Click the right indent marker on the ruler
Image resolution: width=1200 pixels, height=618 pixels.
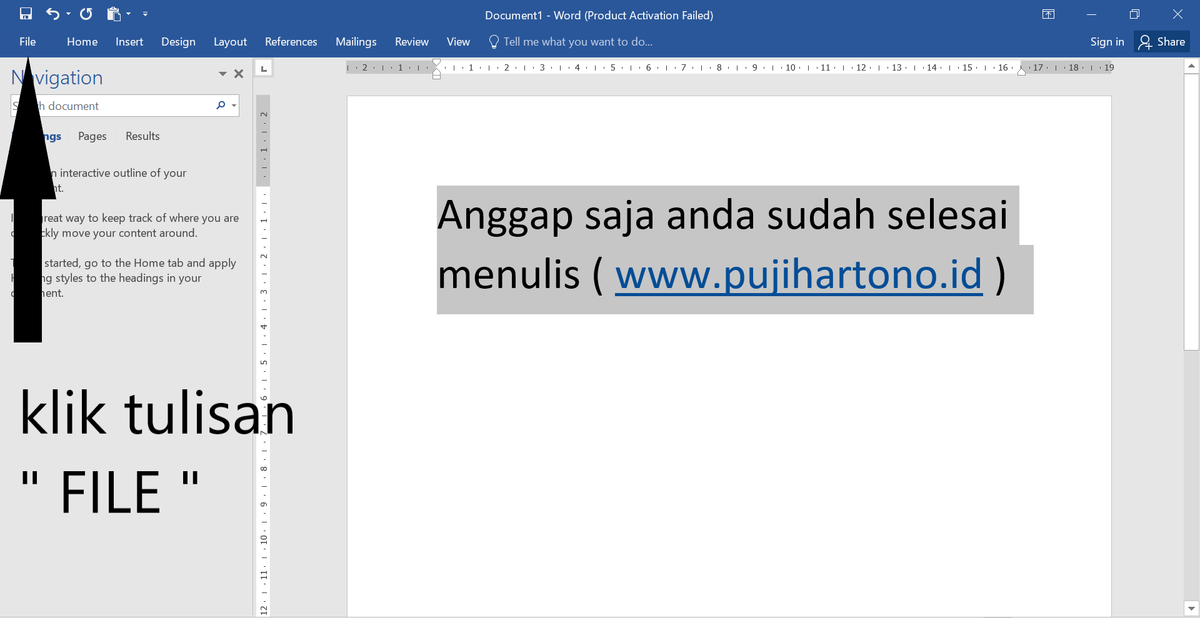[1022, 71]
